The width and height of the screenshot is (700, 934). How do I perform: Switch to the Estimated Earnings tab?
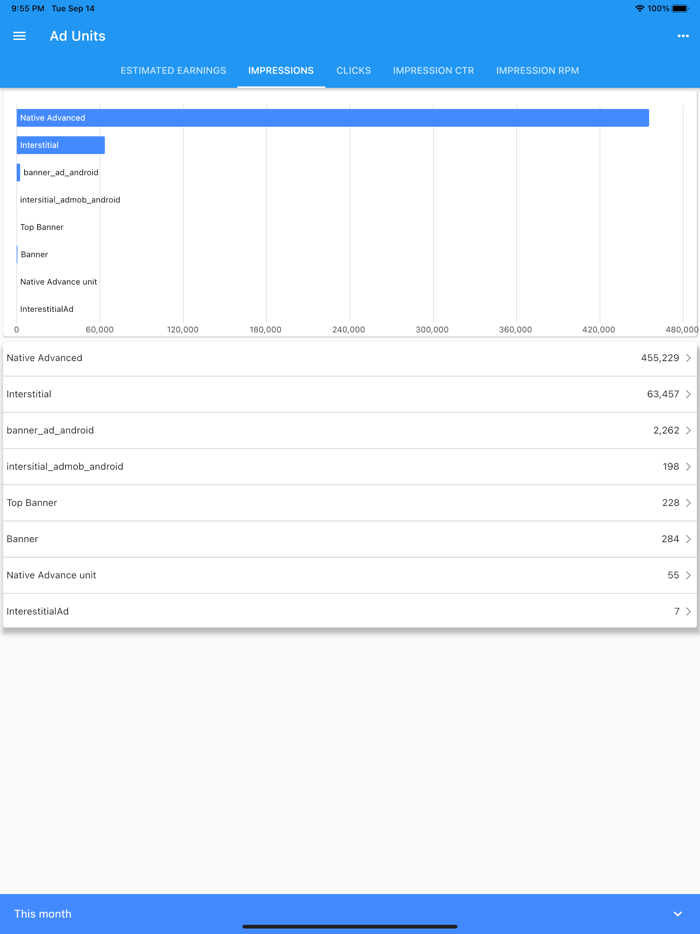(173, 70)
